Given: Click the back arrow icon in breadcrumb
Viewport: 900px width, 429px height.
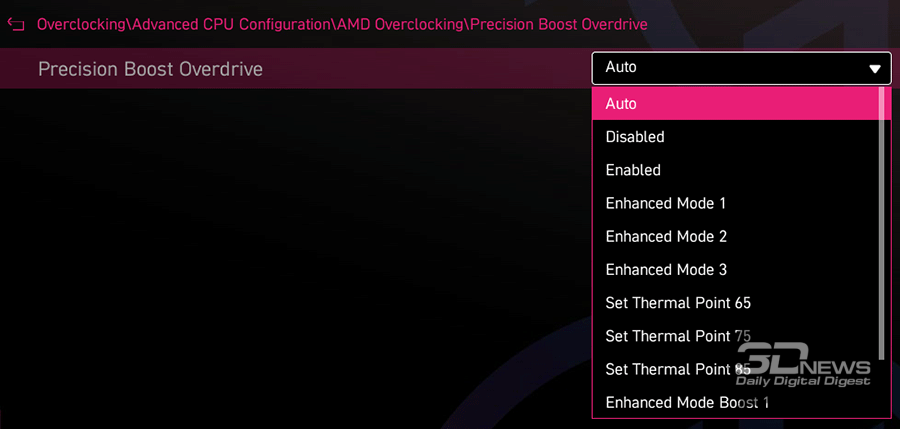Looking at the screenshot, I should pos(16,23).
